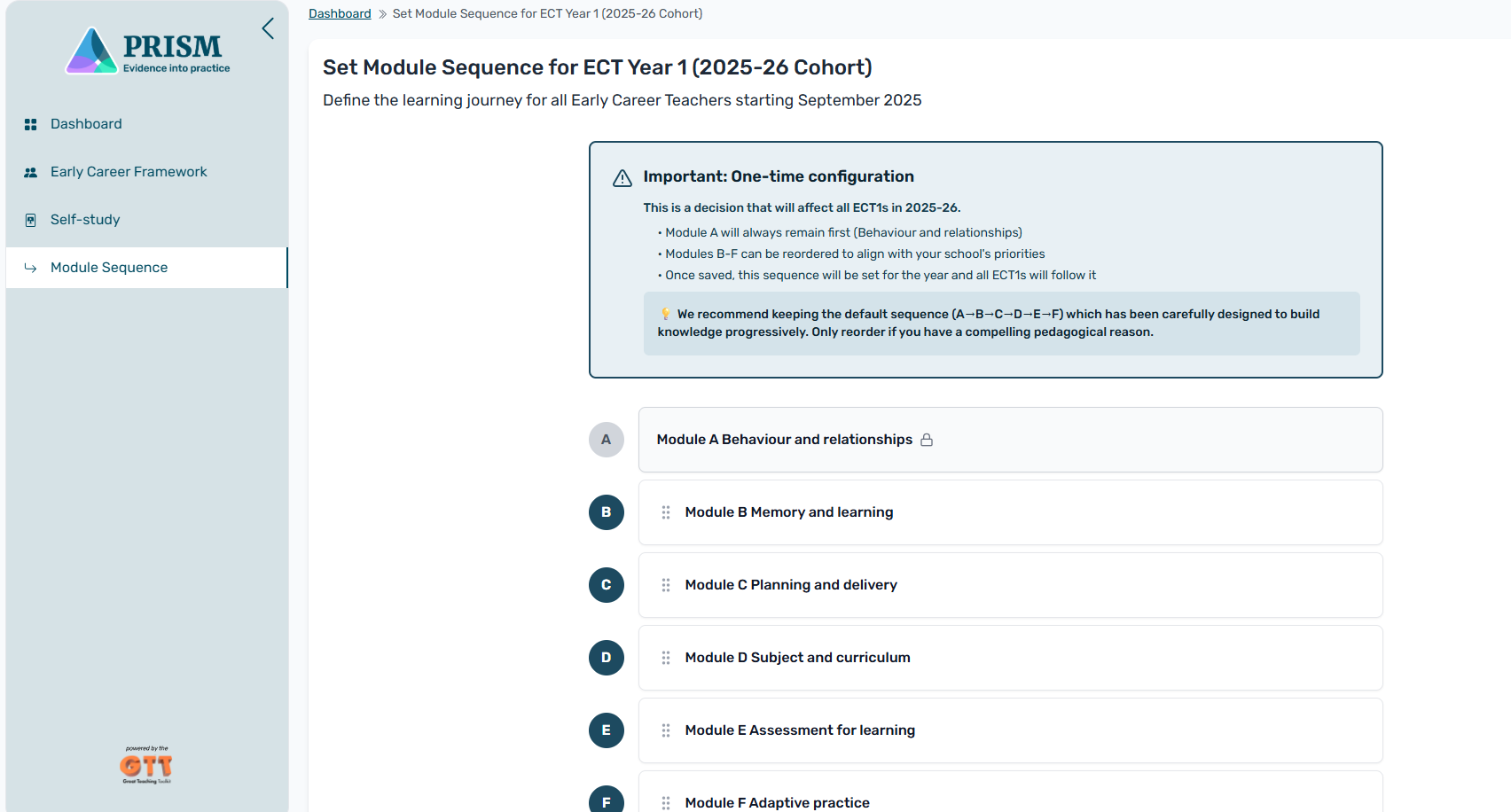Select Module Sequence in the sidebar
The height and width of the screenshot is (812, 1511).
coord(109,268)
